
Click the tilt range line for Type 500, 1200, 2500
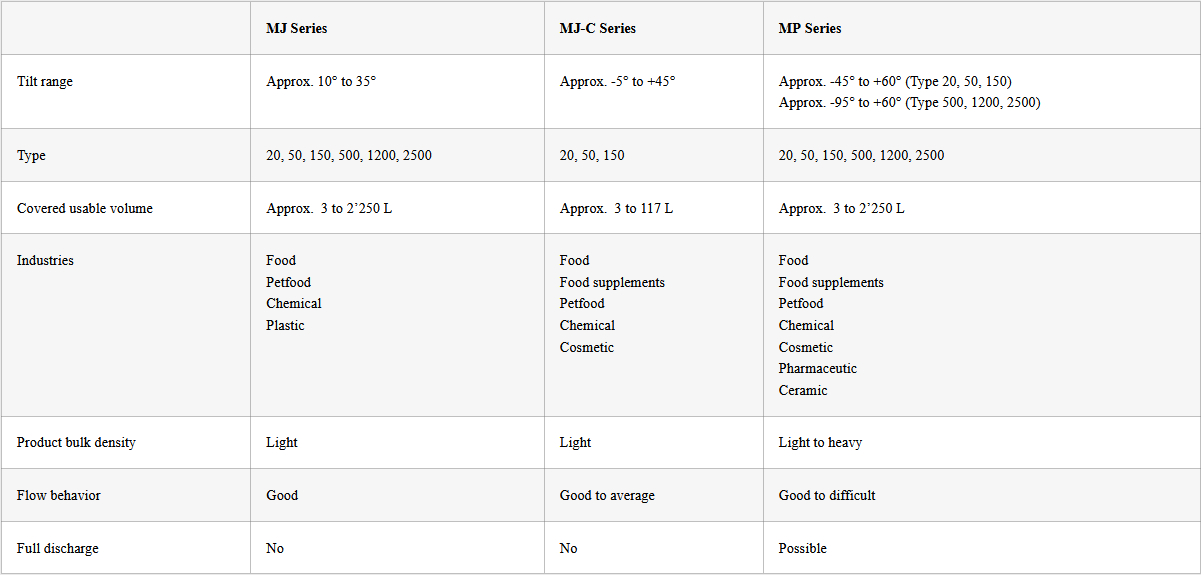(909, 103)
